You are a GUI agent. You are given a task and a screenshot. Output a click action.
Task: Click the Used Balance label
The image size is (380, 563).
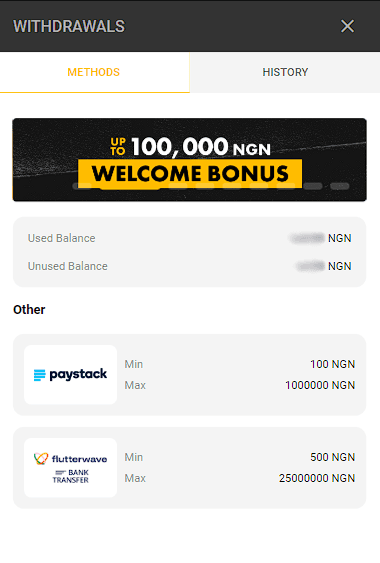coord(61,238)
